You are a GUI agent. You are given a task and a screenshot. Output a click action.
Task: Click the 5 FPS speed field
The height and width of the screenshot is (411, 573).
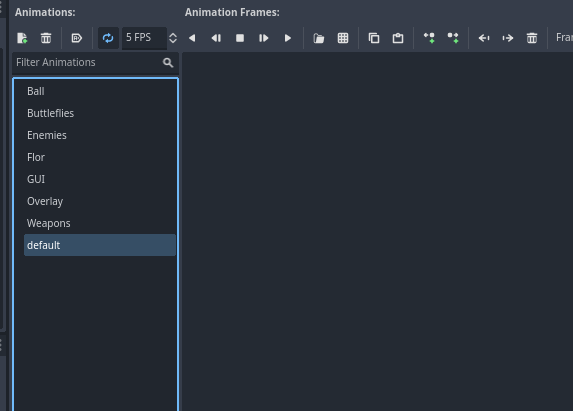click(144, 38)
